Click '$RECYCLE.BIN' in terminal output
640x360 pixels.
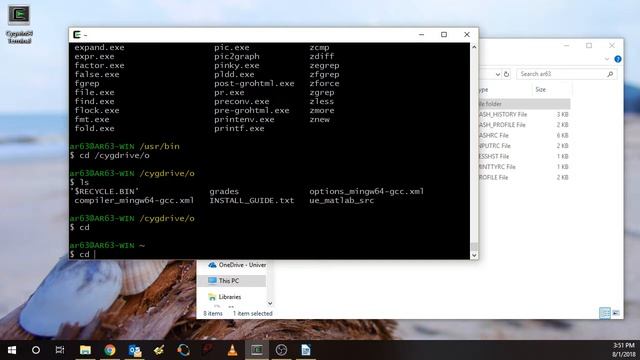click(x=104, y=191)
